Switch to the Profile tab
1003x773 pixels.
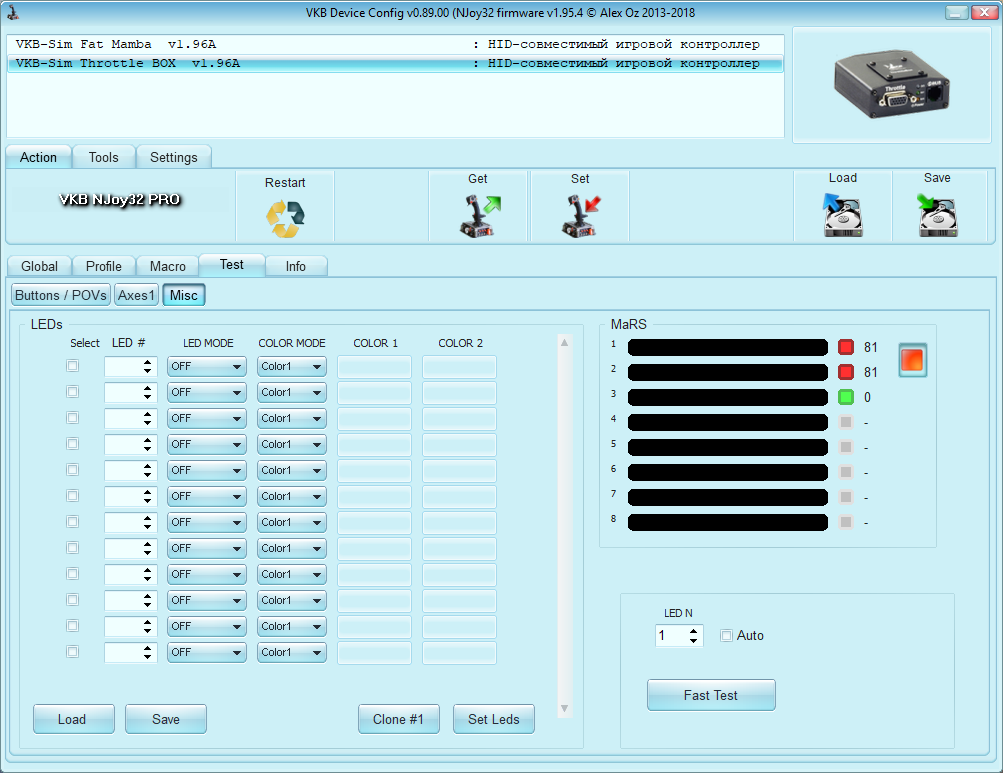click(104, 266)
